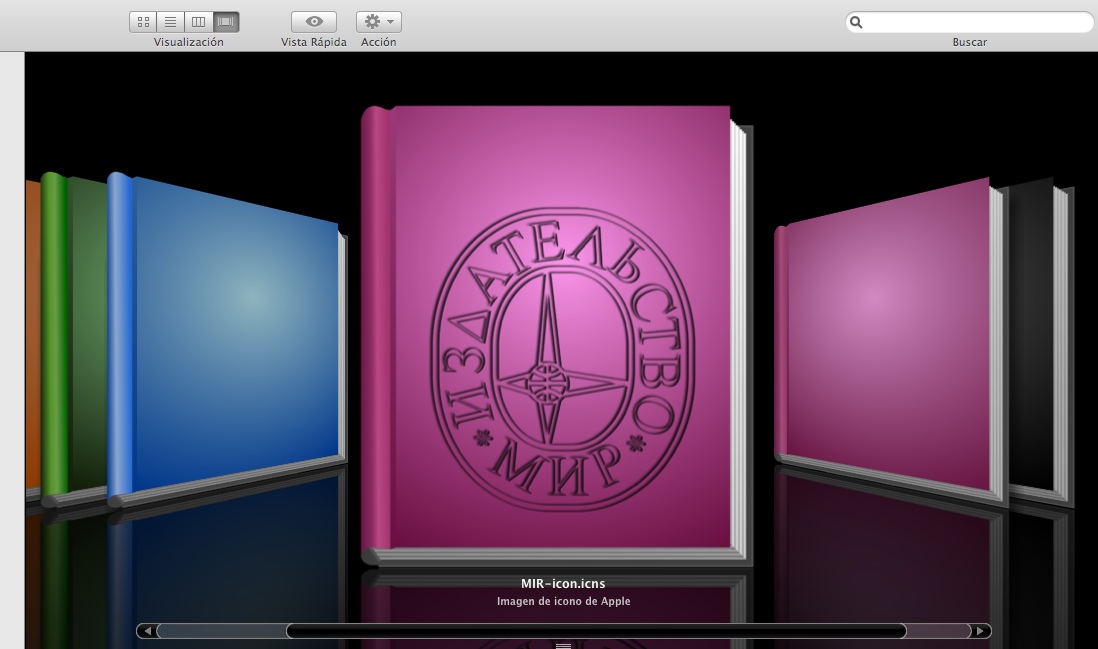Click the left scroll arrow of Cover Flow
This screenshot has height=649, width=1098.
tap(146, 631)
